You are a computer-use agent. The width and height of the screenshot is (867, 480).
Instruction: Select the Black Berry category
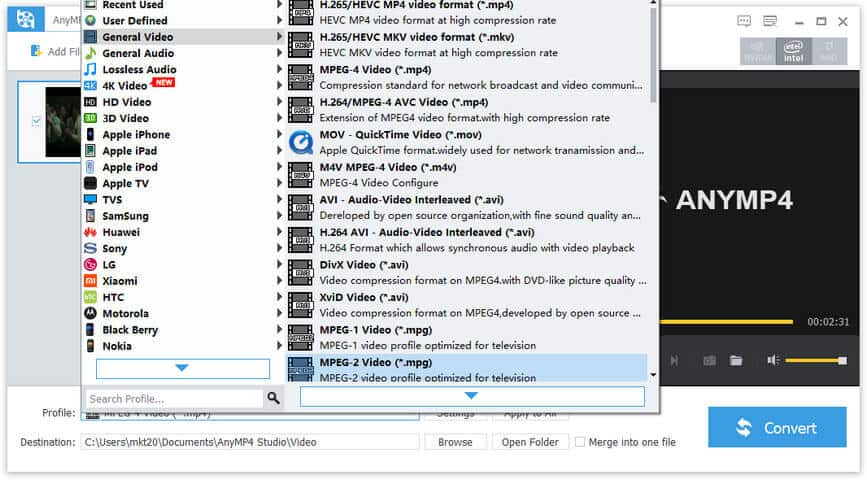(182, 330)
